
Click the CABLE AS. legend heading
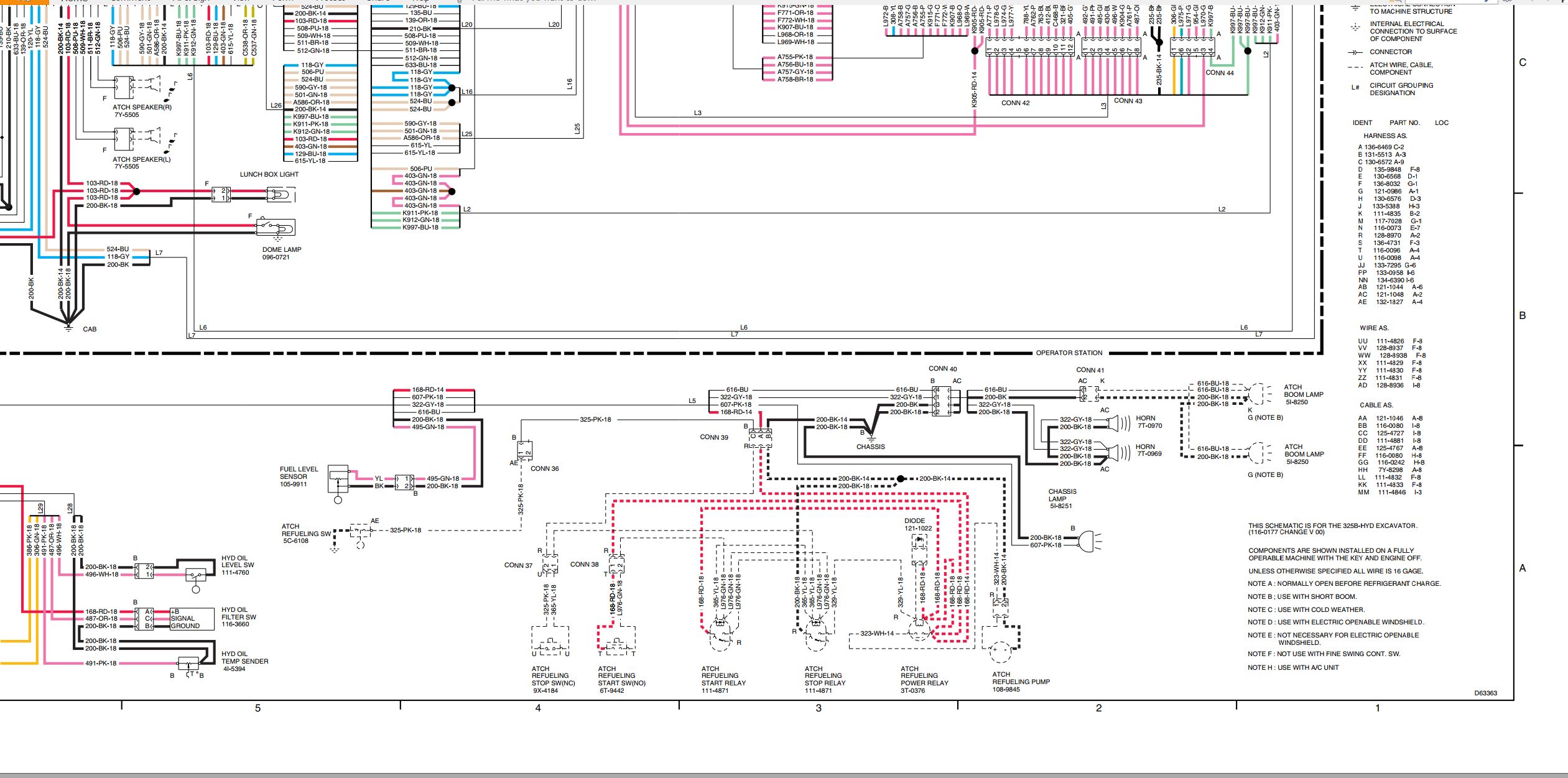[x=1377, y=405]
